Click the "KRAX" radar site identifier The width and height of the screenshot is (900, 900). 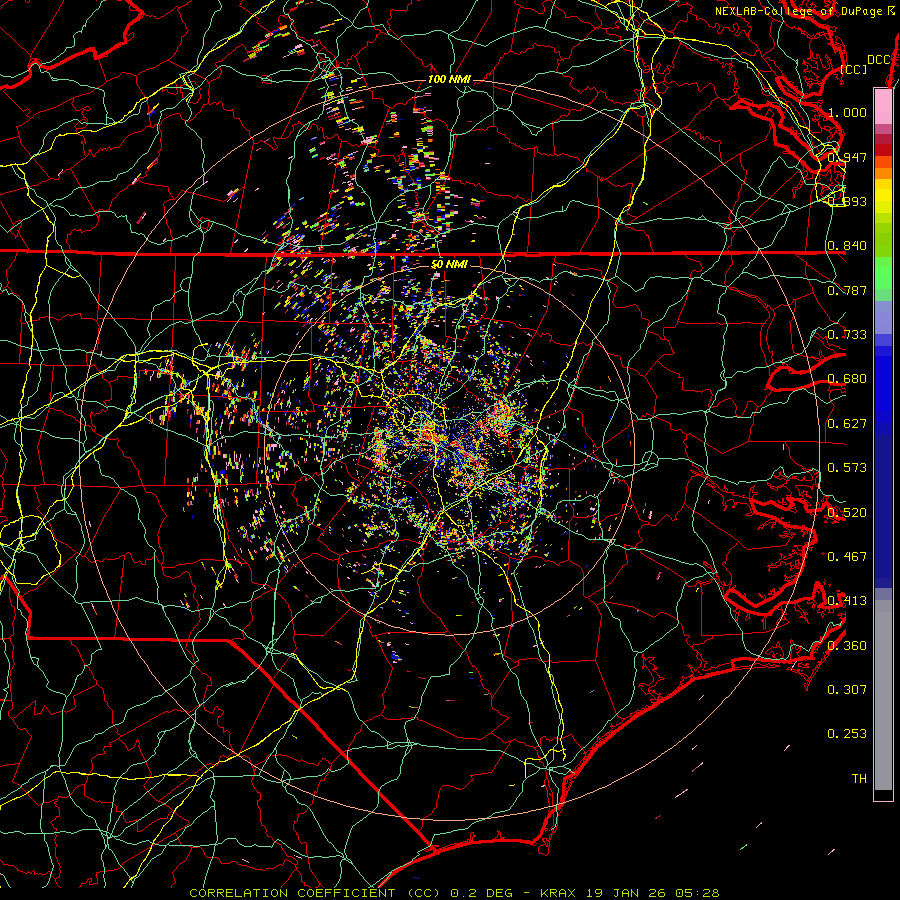point(560,893)
